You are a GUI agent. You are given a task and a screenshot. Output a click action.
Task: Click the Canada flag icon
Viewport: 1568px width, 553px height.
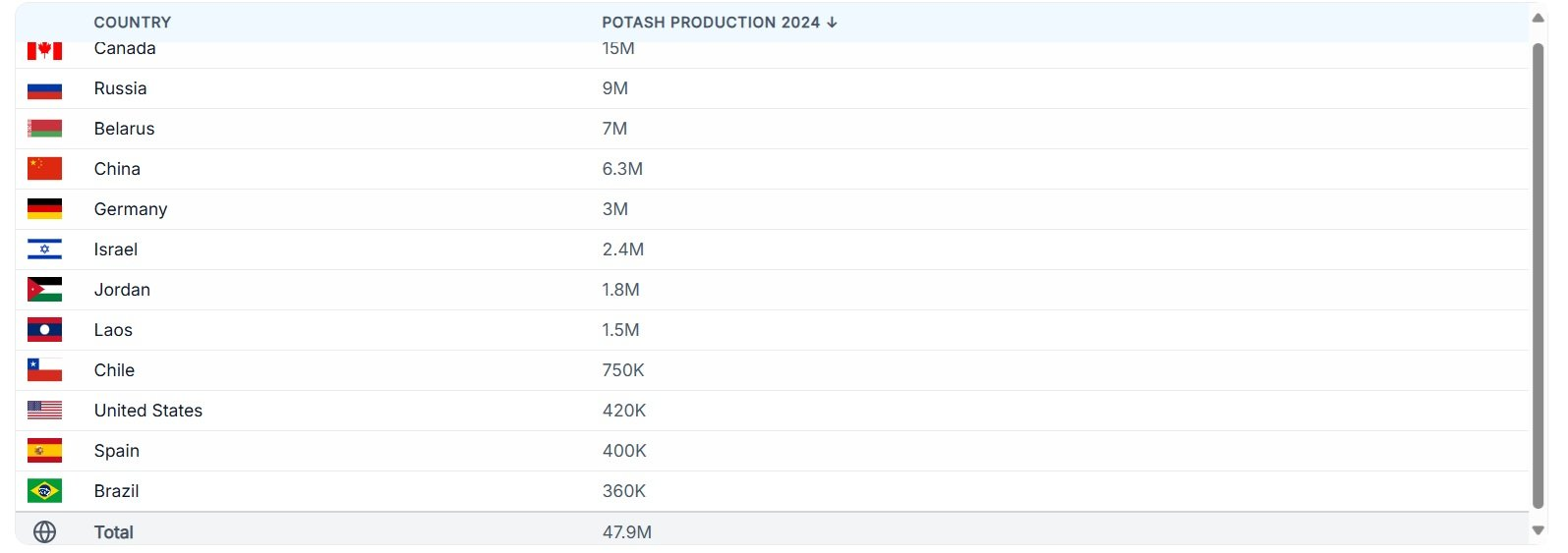pyautogui.click(x=44, y=50)
